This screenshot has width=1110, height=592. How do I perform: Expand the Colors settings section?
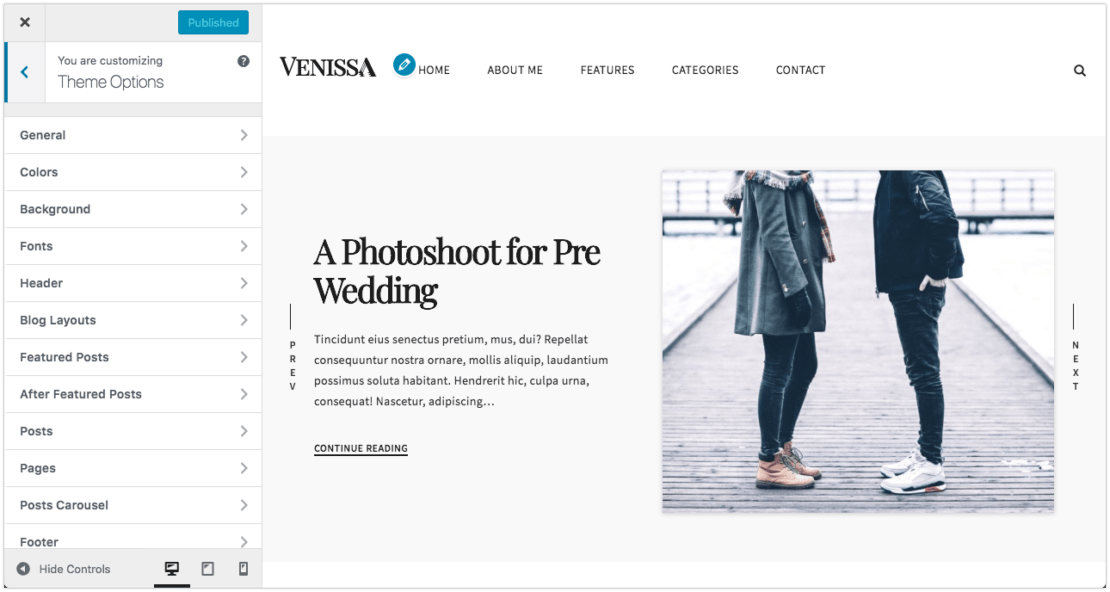pyautogui.click(x=133, y=172)
